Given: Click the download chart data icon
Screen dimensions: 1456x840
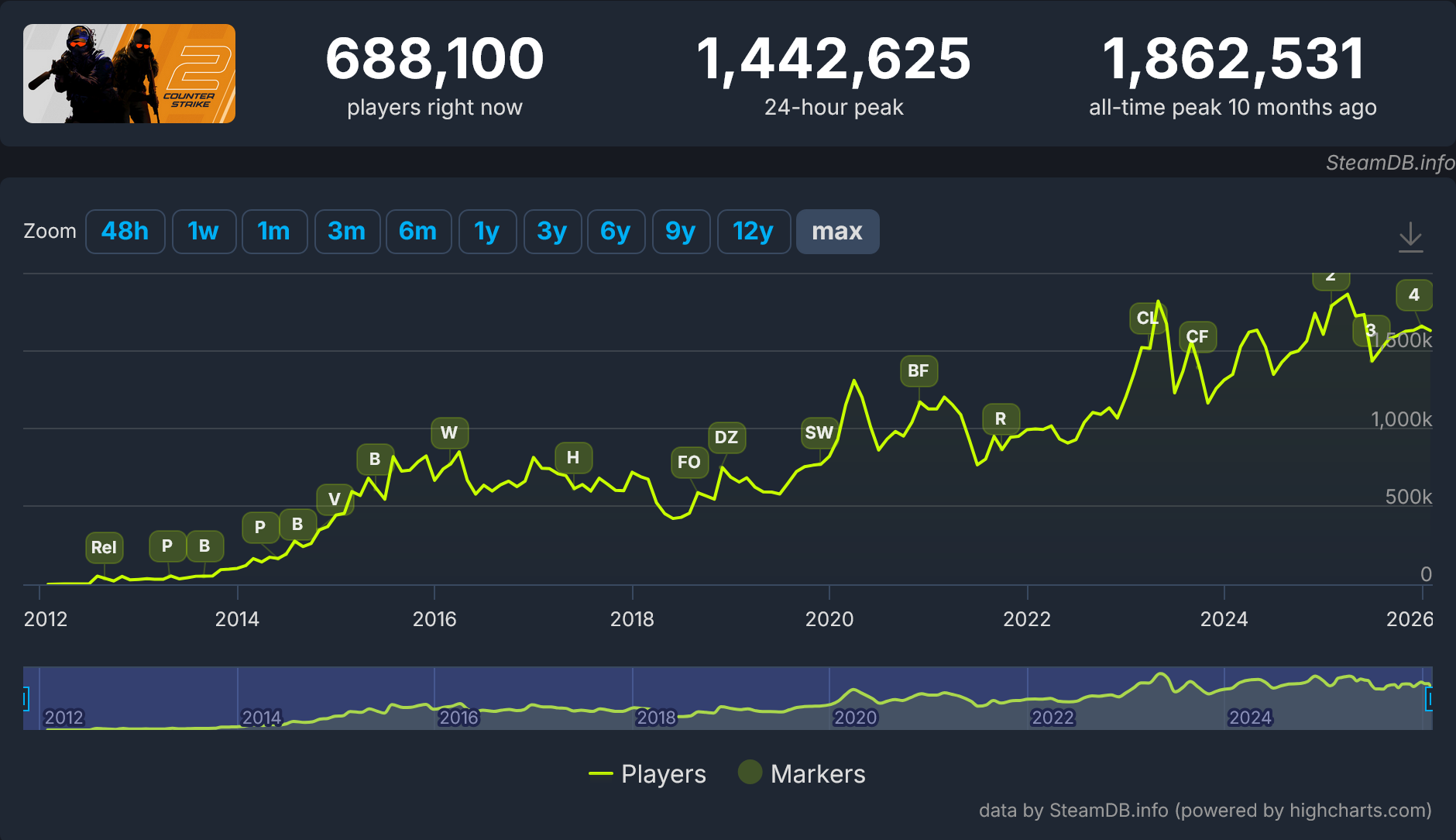Looking at the screenshot, I should point(1410,236).
